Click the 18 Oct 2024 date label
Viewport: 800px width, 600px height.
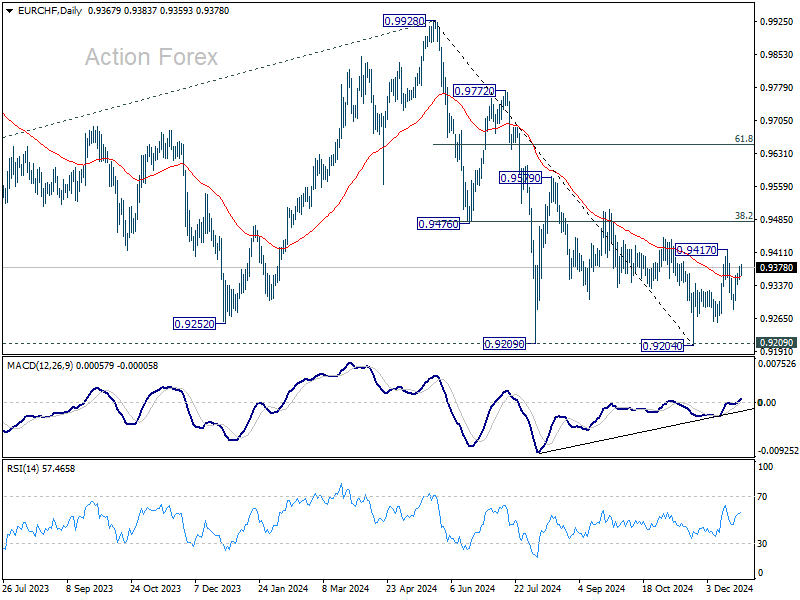pos(667,589)
